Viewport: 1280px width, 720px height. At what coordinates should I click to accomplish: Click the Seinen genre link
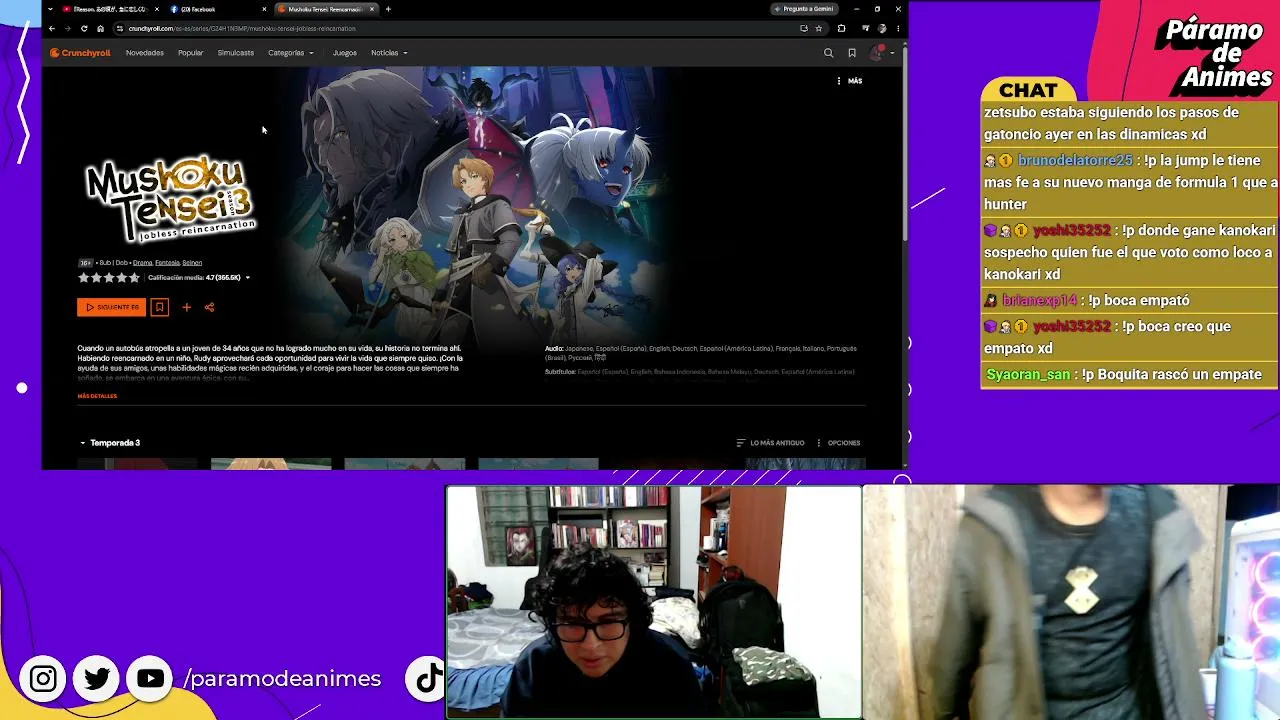tap(192, 263)
